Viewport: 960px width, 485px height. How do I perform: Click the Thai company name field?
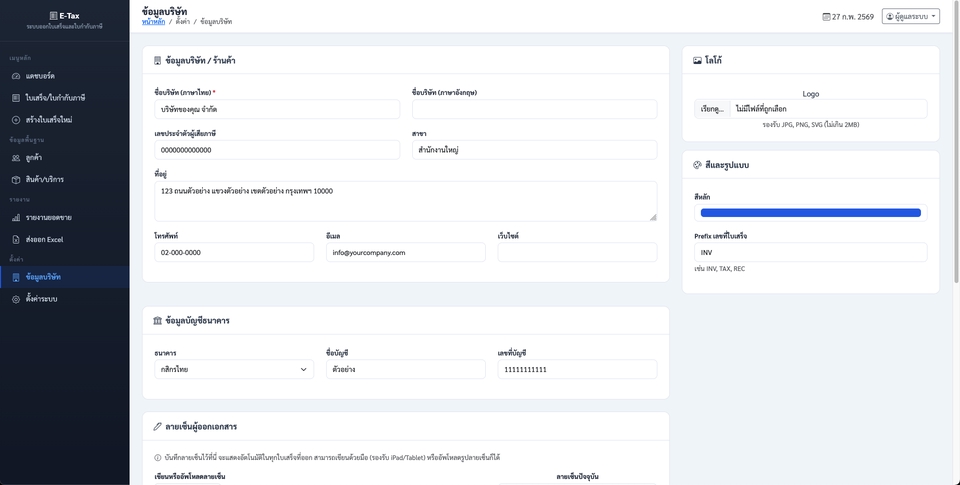pos(276,109)
